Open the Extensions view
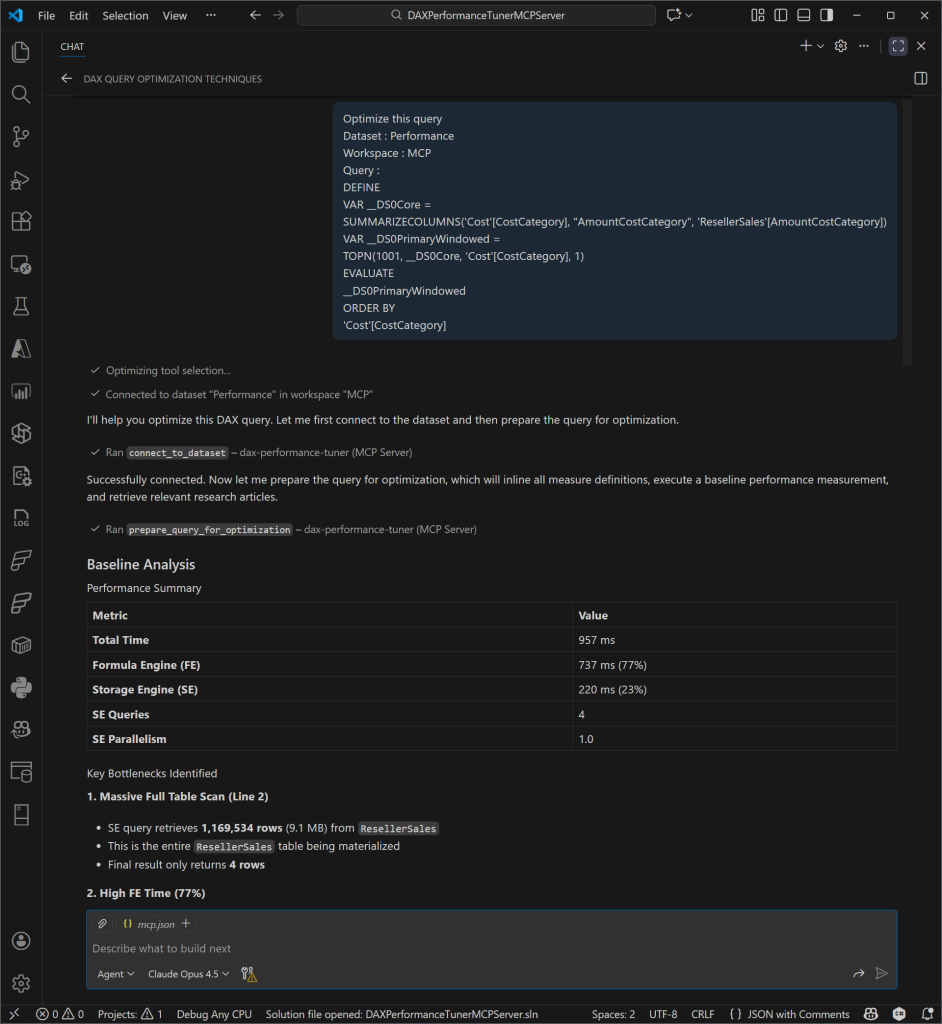The image size is (942, 1024). coord(20,222)
